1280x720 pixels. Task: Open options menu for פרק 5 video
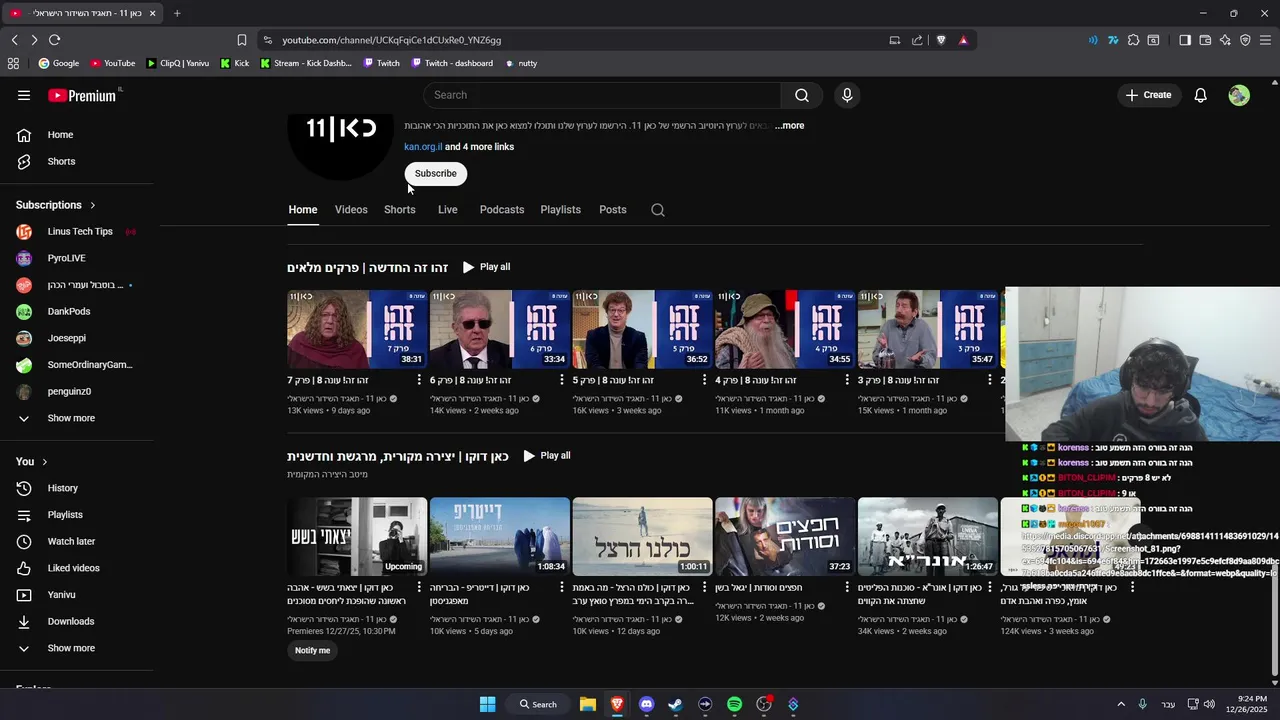[x=704, y=380]
